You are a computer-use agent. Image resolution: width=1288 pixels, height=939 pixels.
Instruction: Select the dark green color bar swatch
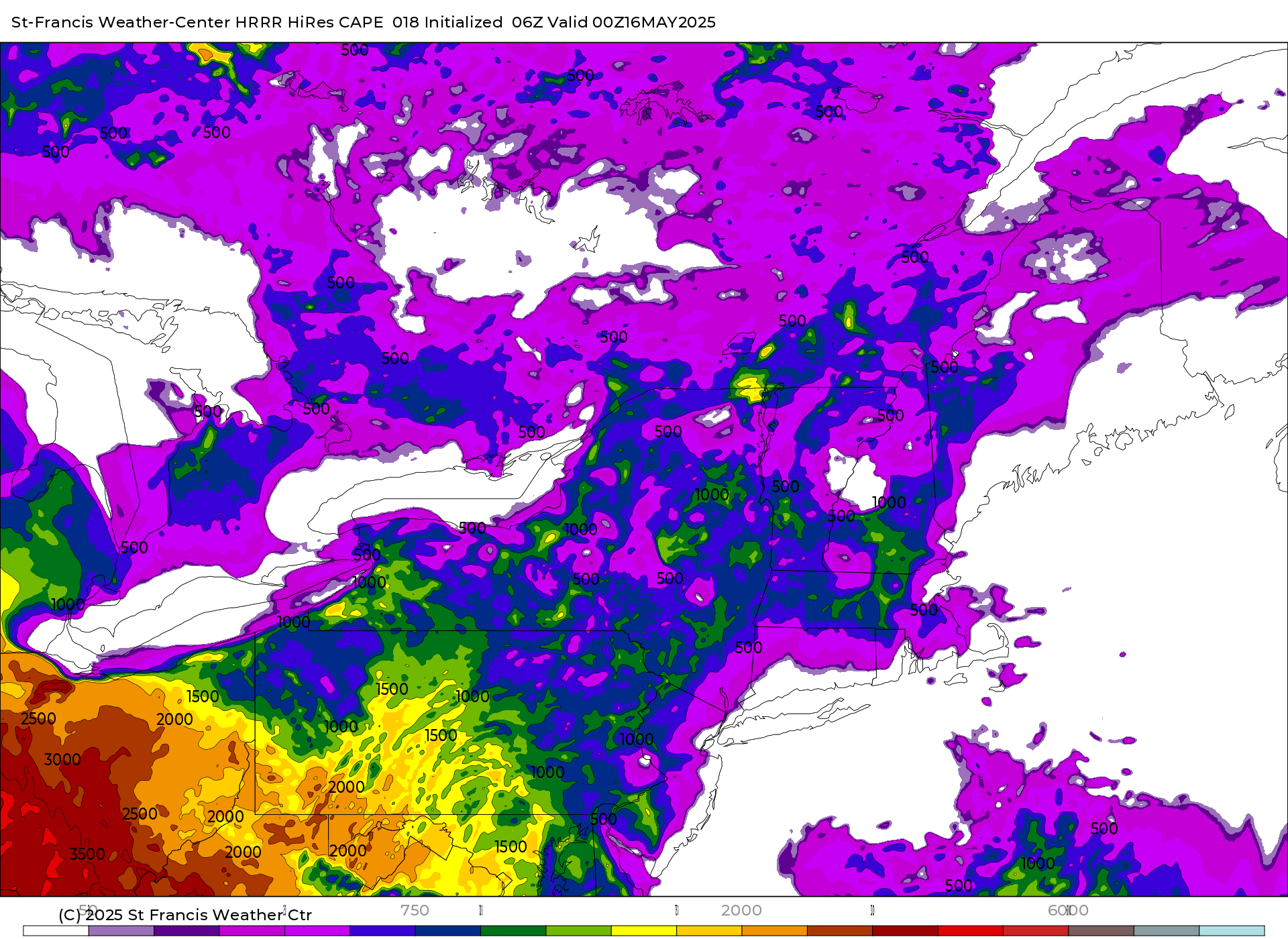pos(513,931)
